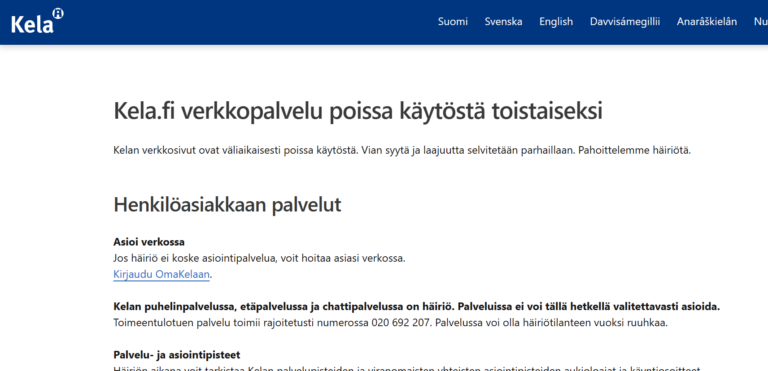Switch language to English

pyautogui.click(x=556, y=22)
